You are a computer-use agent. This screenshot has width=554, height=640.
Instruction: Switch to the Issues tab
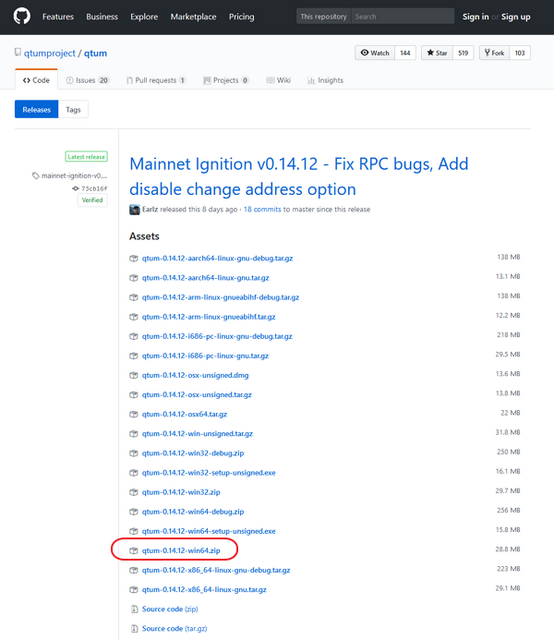tap(88, 80)
